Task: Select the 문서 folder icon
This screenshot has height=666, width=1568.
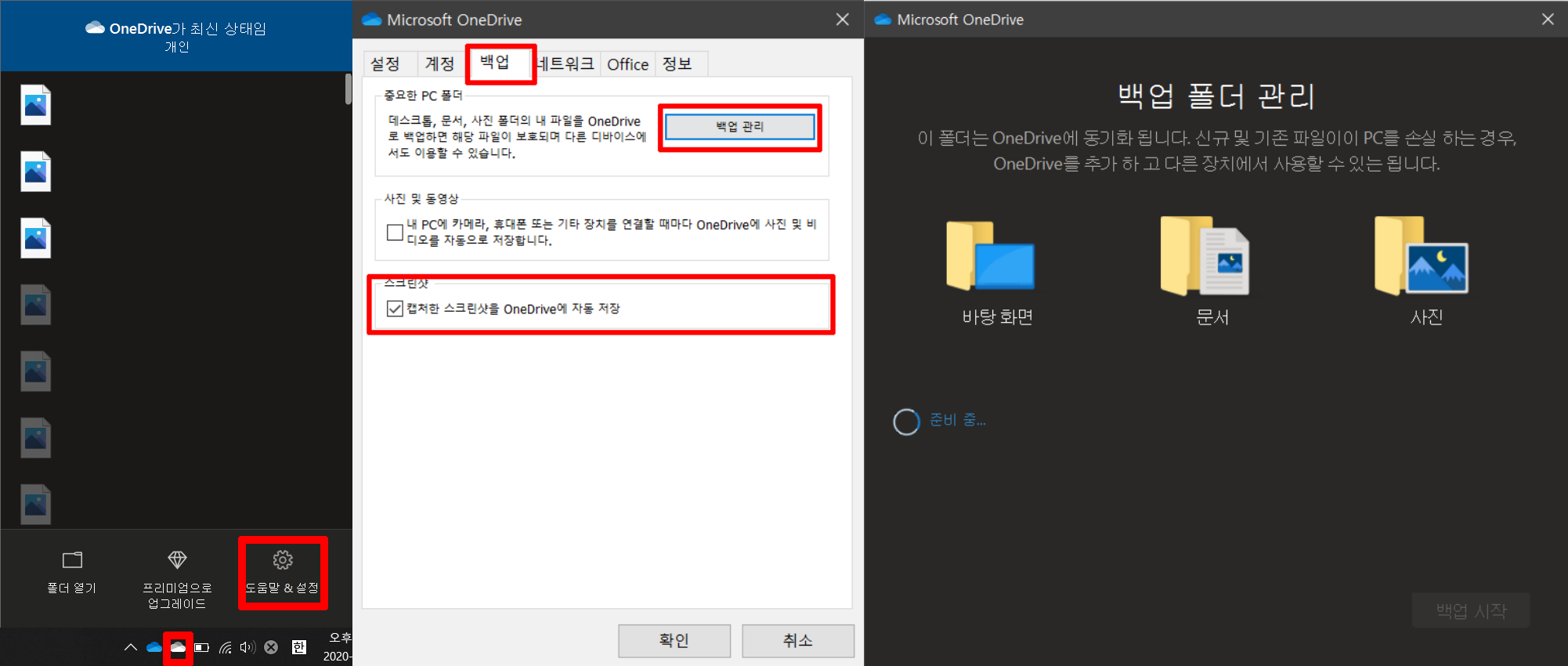Action: pyautogui.click(x=1205, y=257)
